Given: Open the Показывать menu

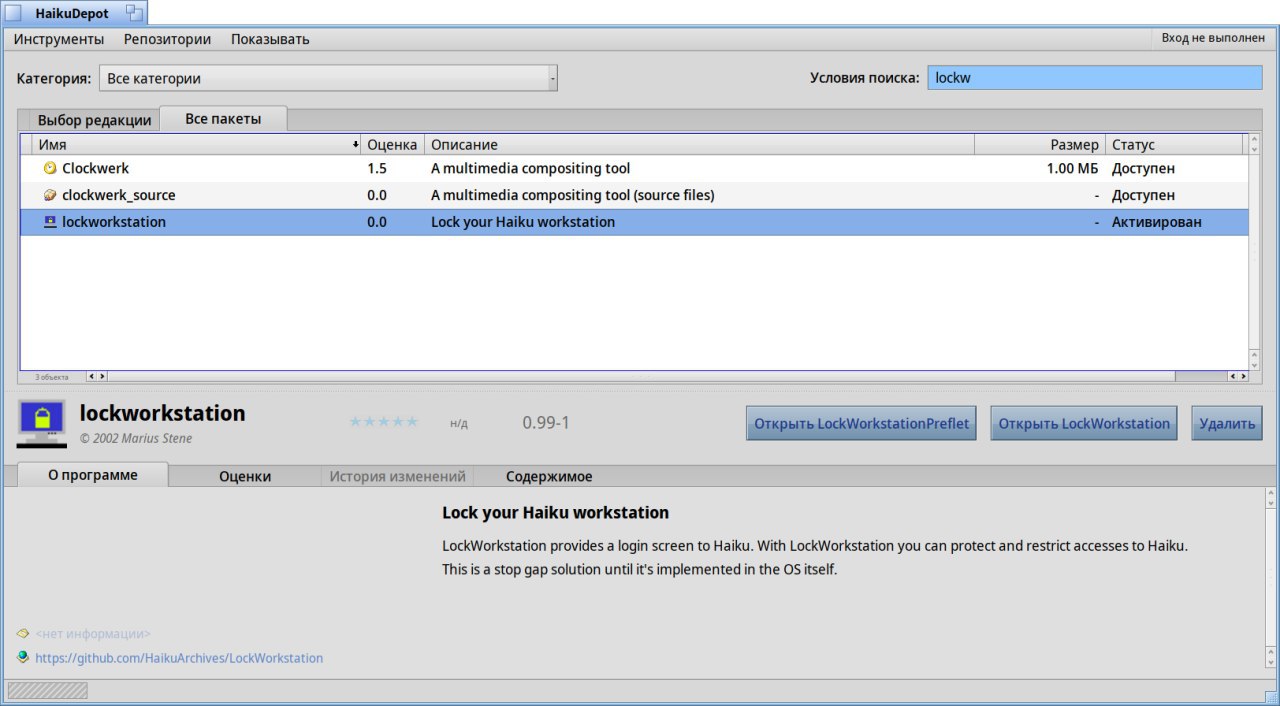Looking at the screenshot, I should point(270,39).
